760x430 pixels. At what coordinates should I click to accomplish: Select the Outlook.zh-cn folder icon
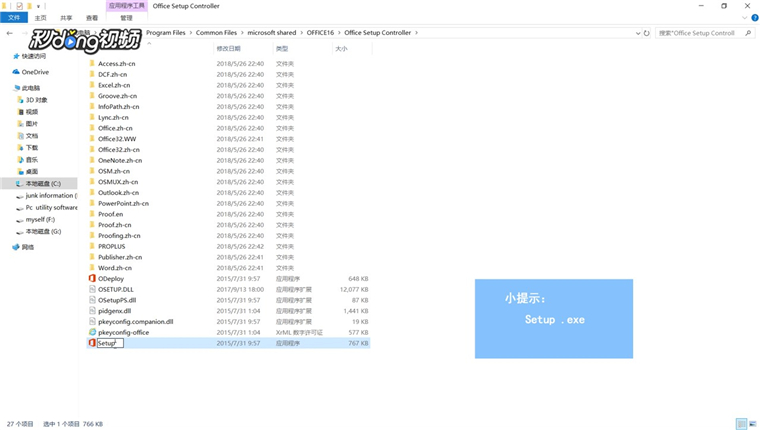pyautogui.click(x=92, y=192)
